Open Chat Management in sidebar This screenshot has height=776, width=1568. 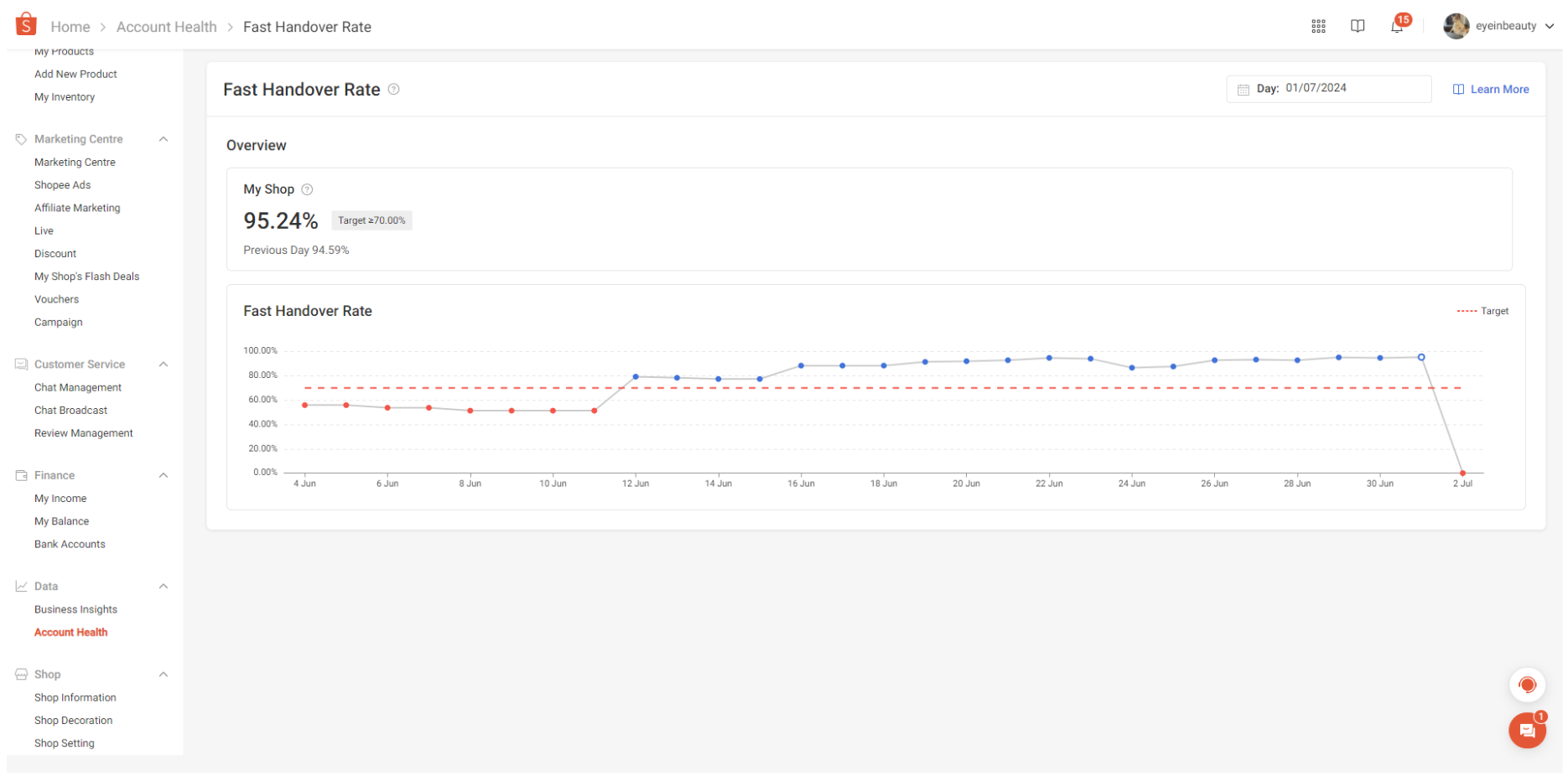[78, 387]
